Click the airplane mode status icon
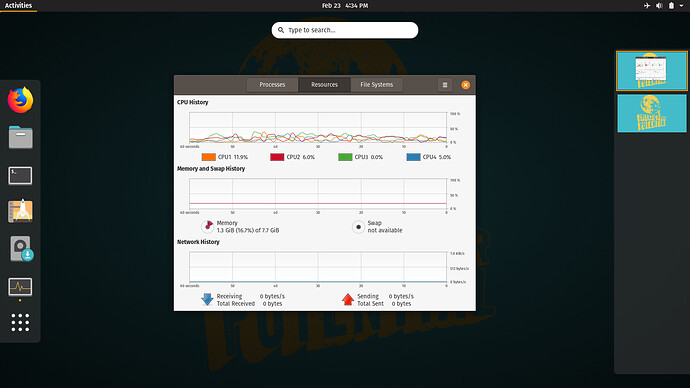 click(x=646, y=6)
